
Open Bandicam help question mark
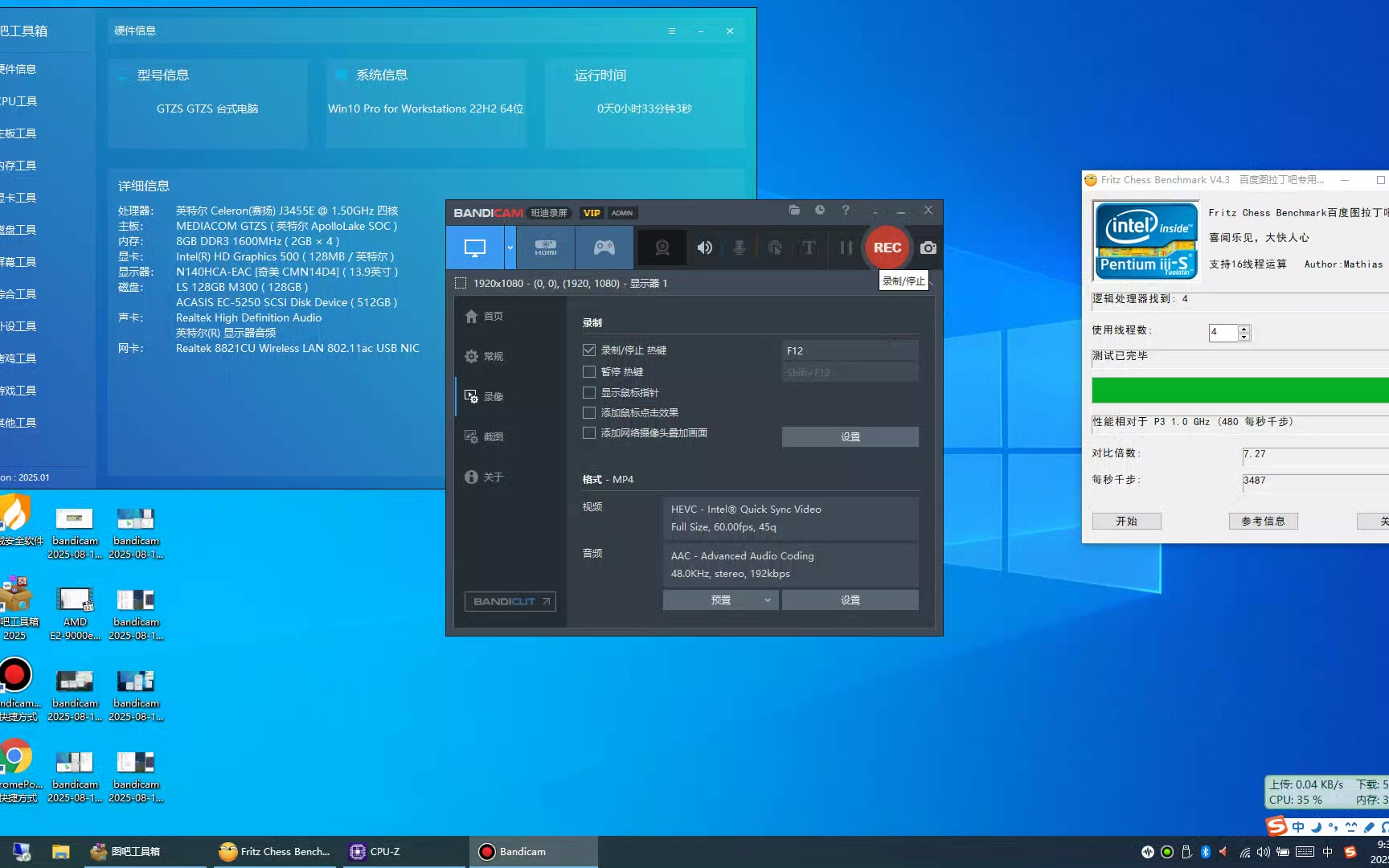(846, 210)
